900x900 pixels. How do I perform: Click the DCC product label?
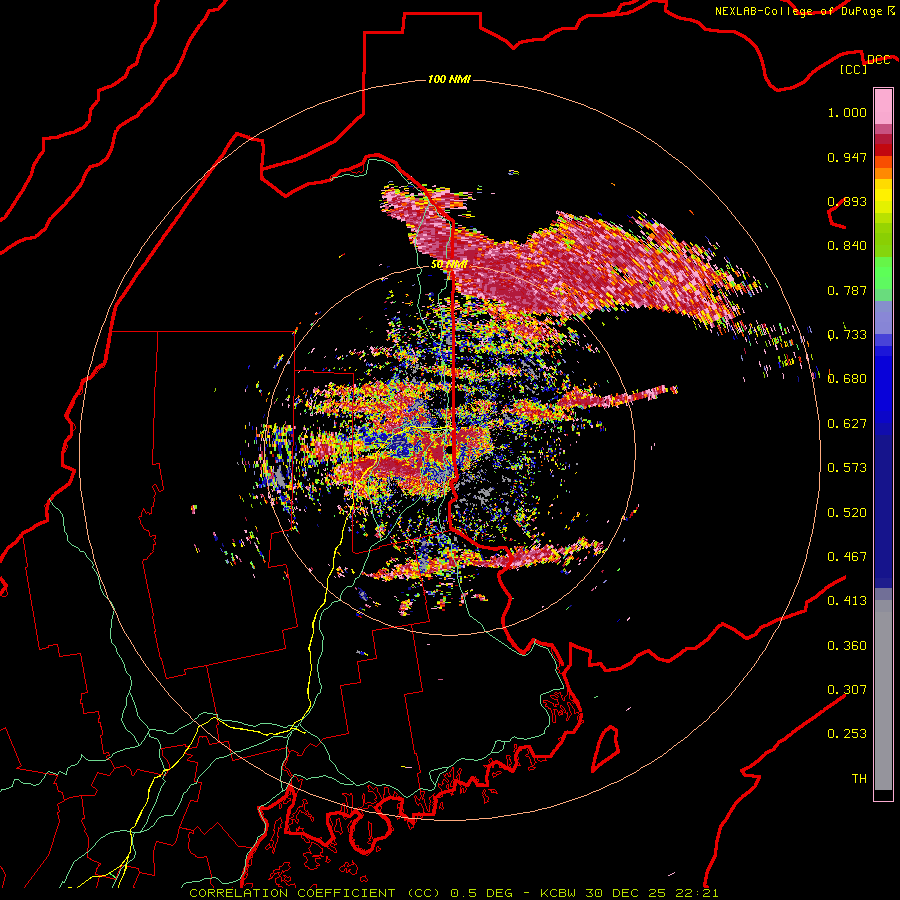coord(878,60)
